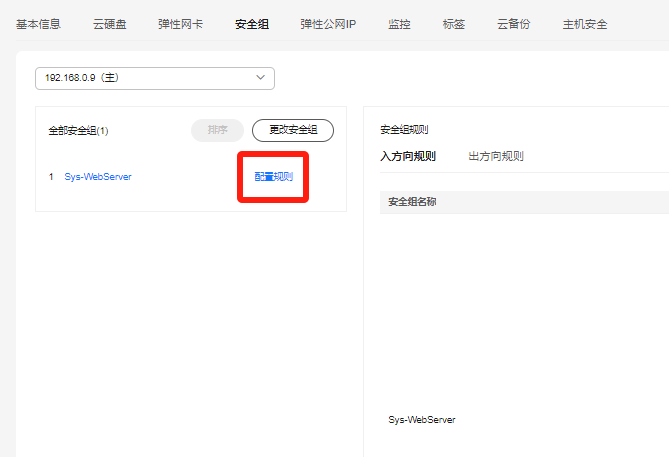This screenshot has width=669, height=457.
Task: Click the Sys-WebServer cell in rules table
Action: coord(422,420)
